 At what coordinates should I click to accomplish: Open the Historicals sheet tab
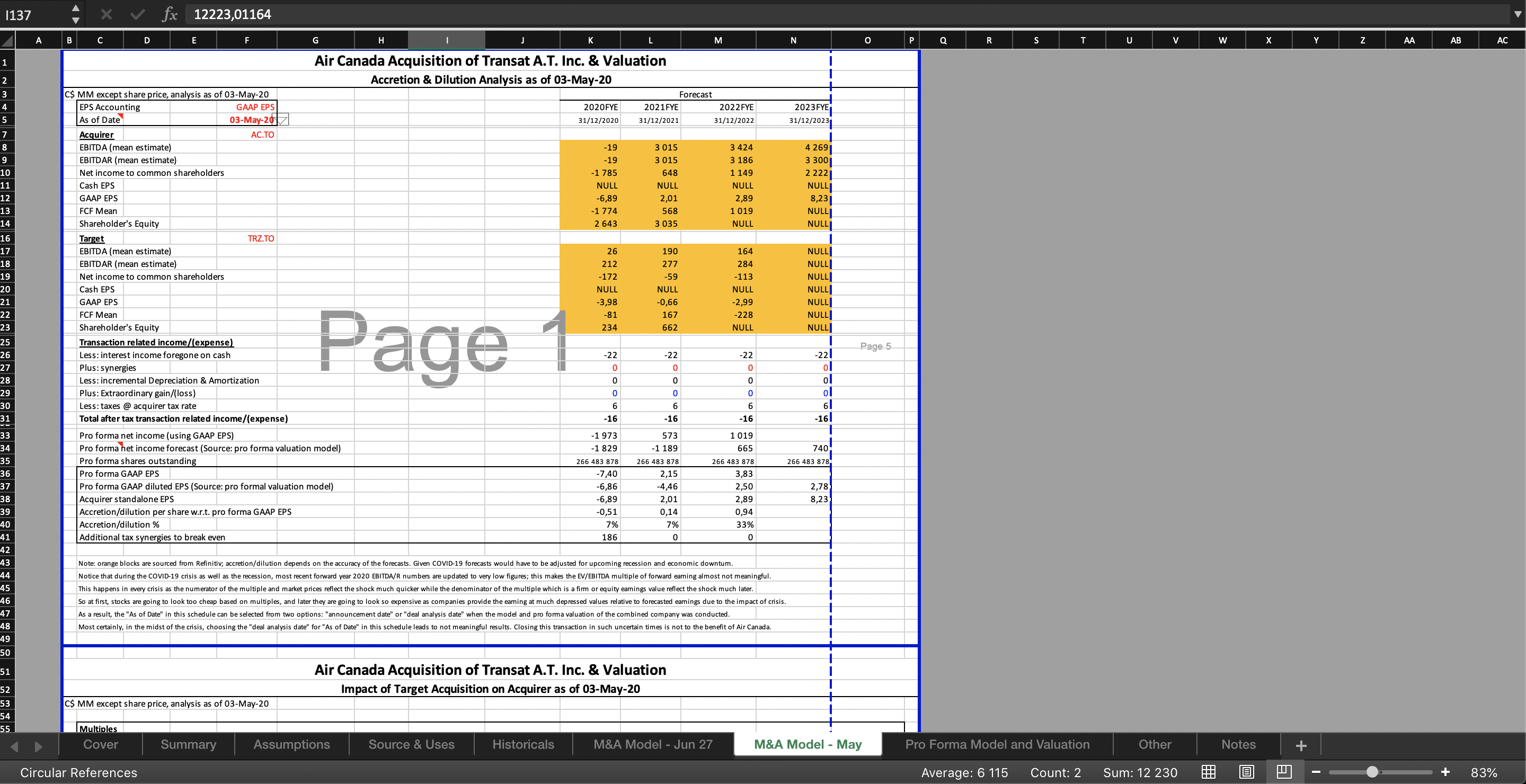click(x=523, y=744)
